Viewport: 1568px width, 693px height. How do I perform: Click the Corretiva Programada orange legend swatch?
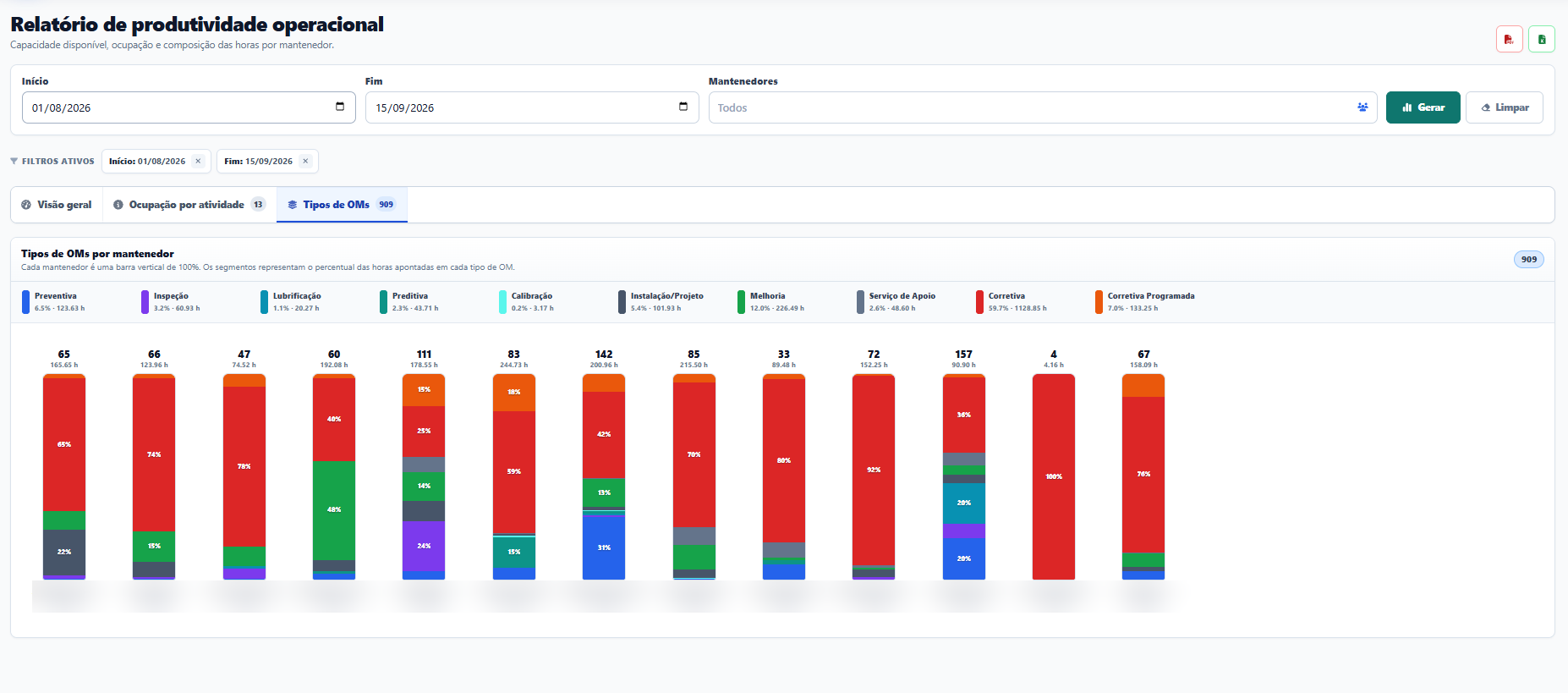[1099, 302]
